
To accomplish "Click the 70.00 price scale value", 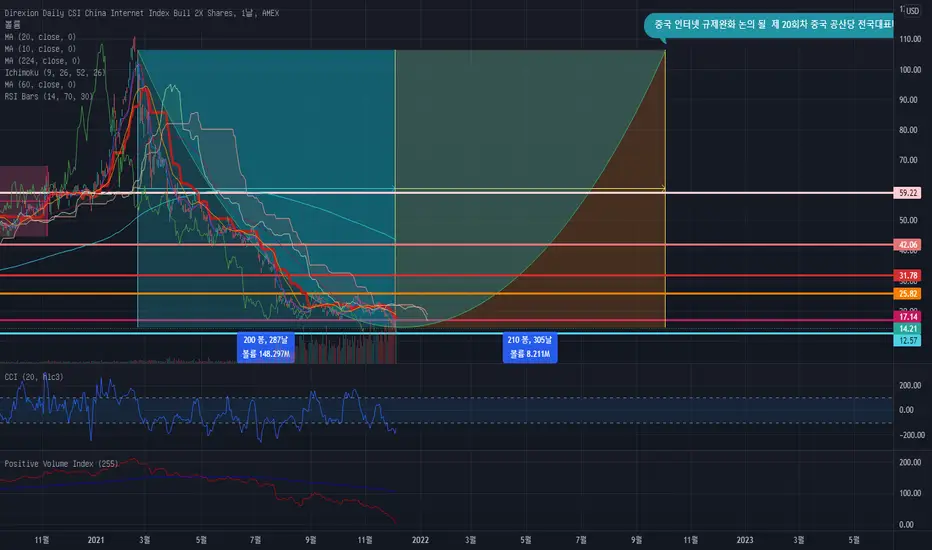I will (908, 160).
